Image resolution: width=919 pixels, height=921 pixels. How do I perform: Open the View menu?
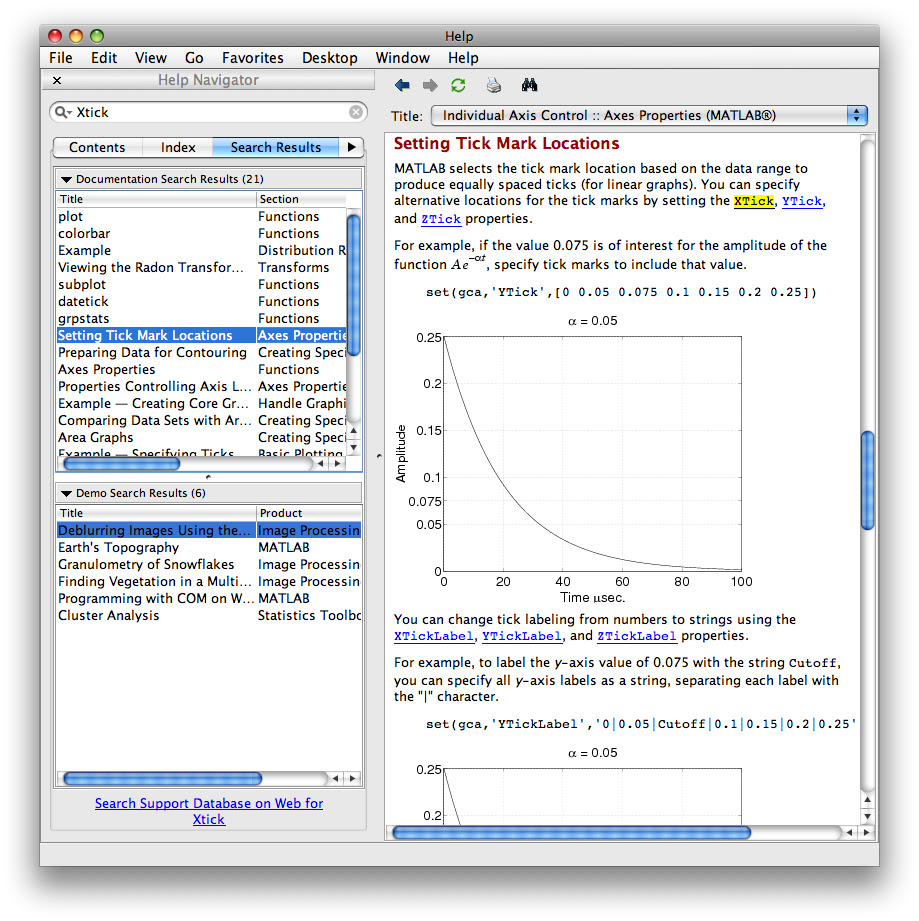point(151,58)
